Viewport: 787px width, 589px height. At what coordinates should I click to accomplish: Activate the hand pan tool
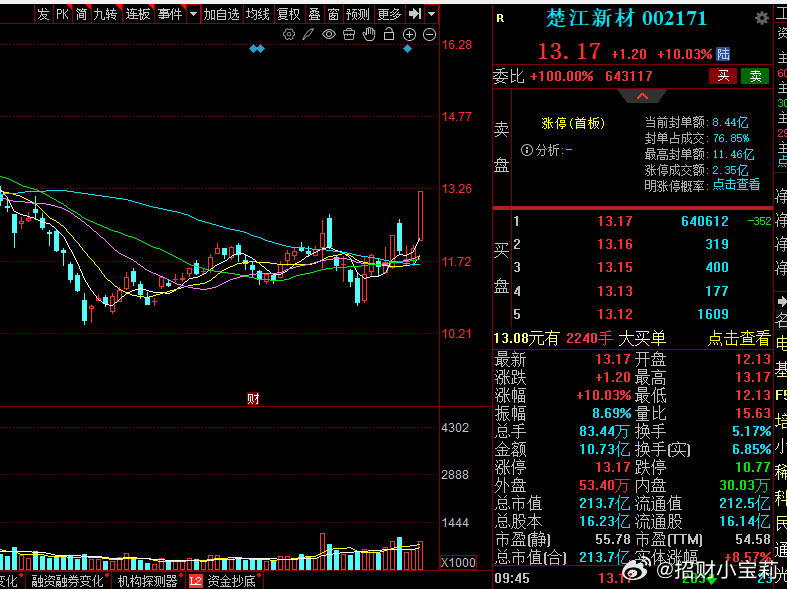[369, 35]
